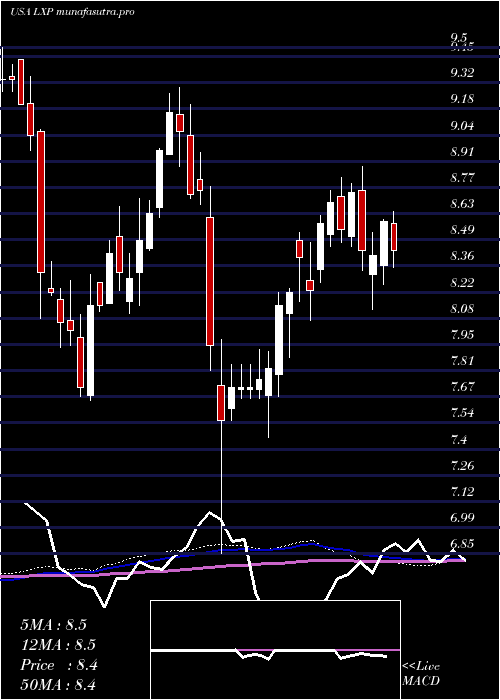Viewport: 500px width, 700px height.
Task: Select the 8.77 price axis label
Action: pyautogui.click(x=462, y=177)
